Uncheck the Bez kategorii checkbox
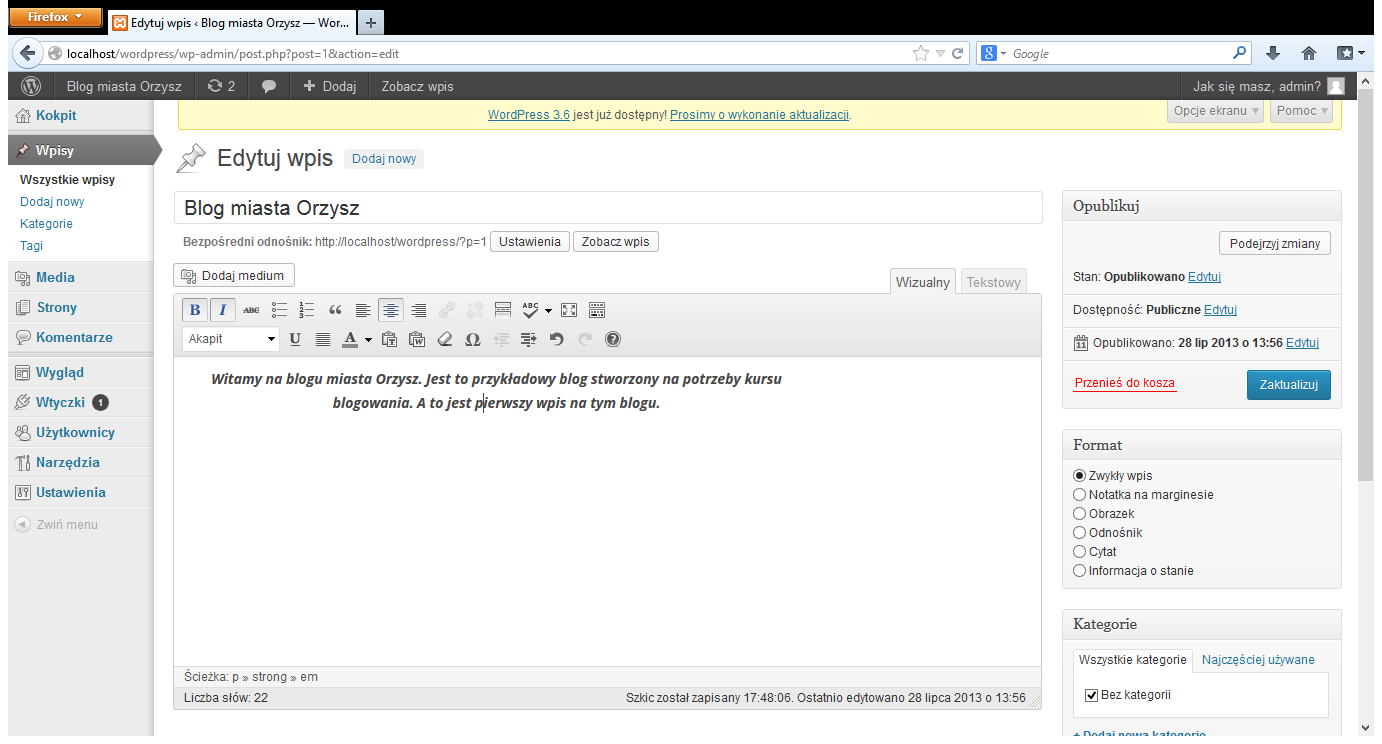The height and width of the screenshot is (744, 1382). 1091,695
